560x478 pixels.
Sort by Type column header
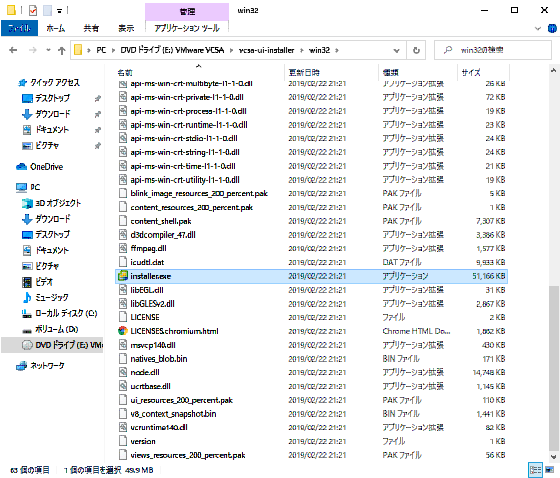click(390, 73)
